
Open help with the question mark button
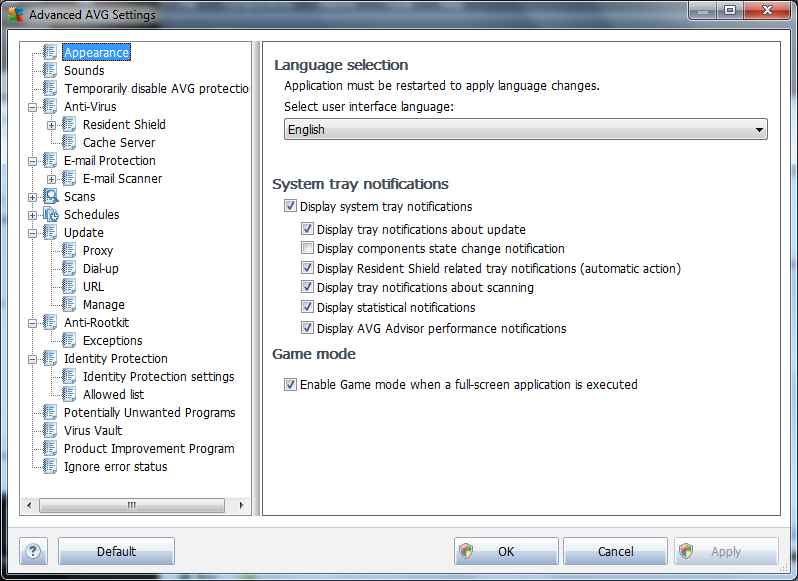point(34,551)
